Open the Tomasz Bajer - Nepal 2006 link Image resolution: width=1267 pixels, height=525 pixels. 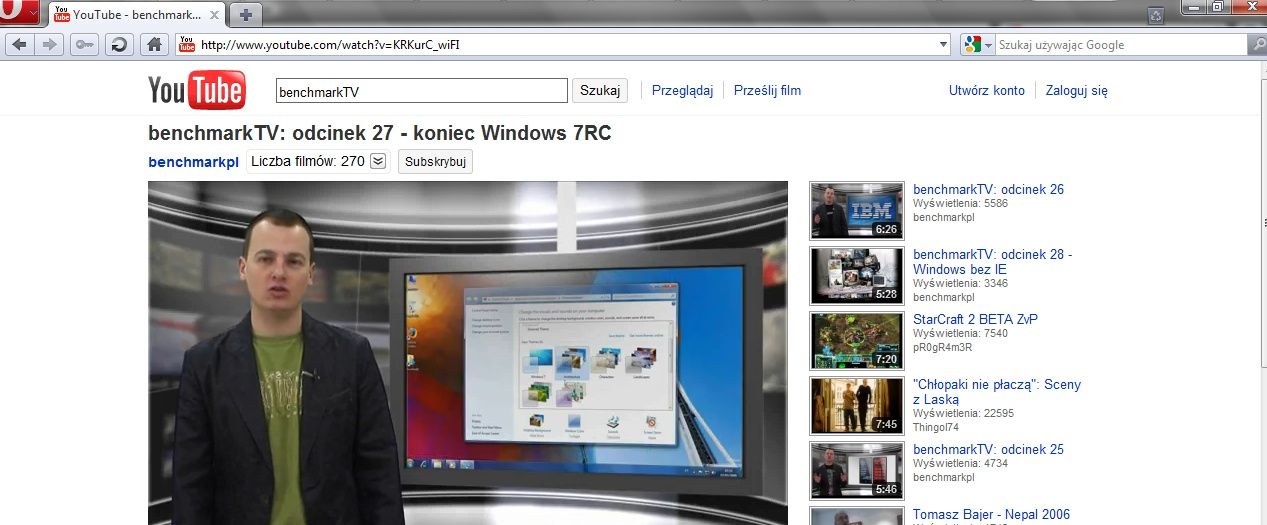(x=991, y=515)
